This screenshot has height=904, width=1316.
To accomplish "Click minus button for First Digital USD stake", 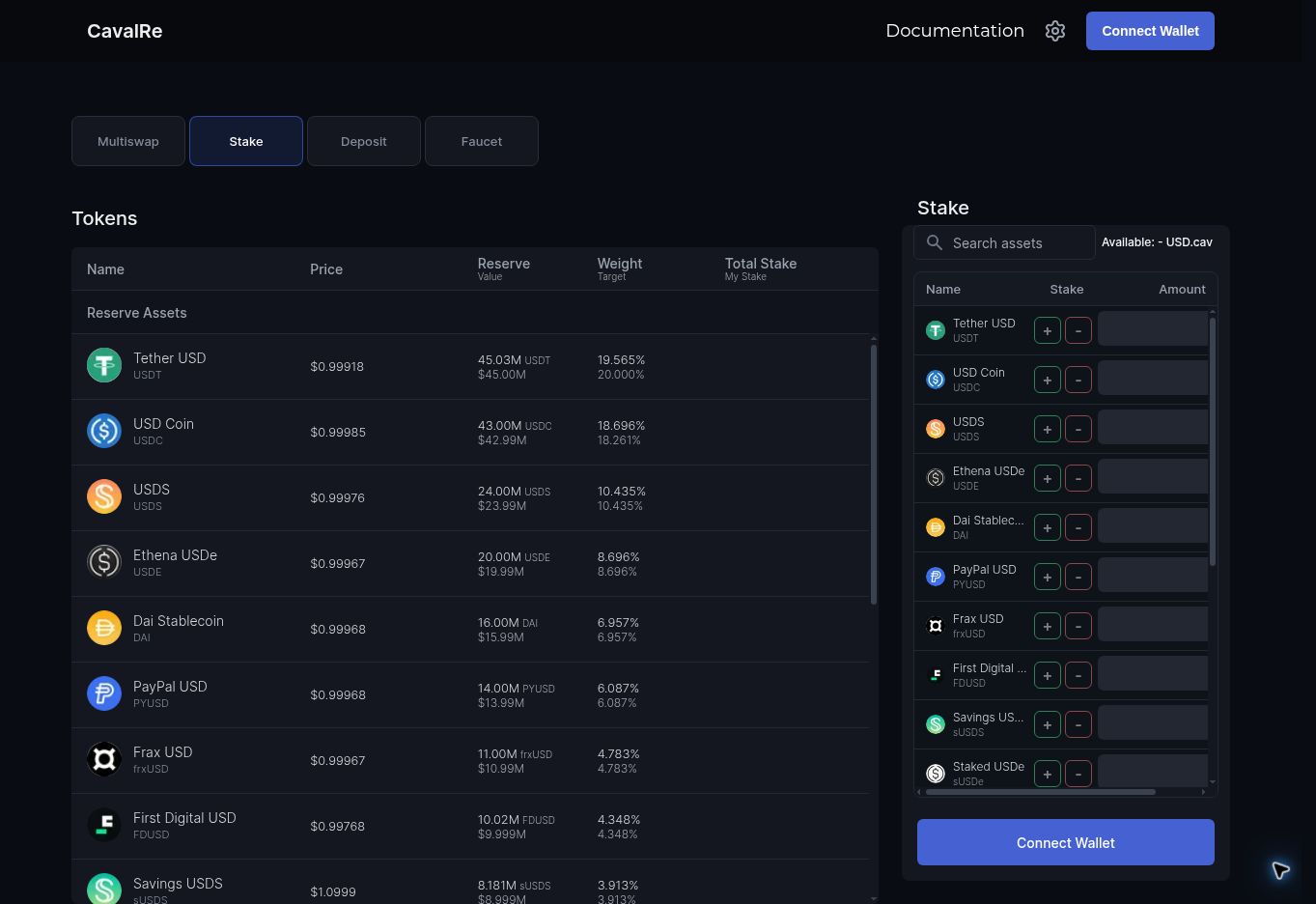I will click(1078, 675).
